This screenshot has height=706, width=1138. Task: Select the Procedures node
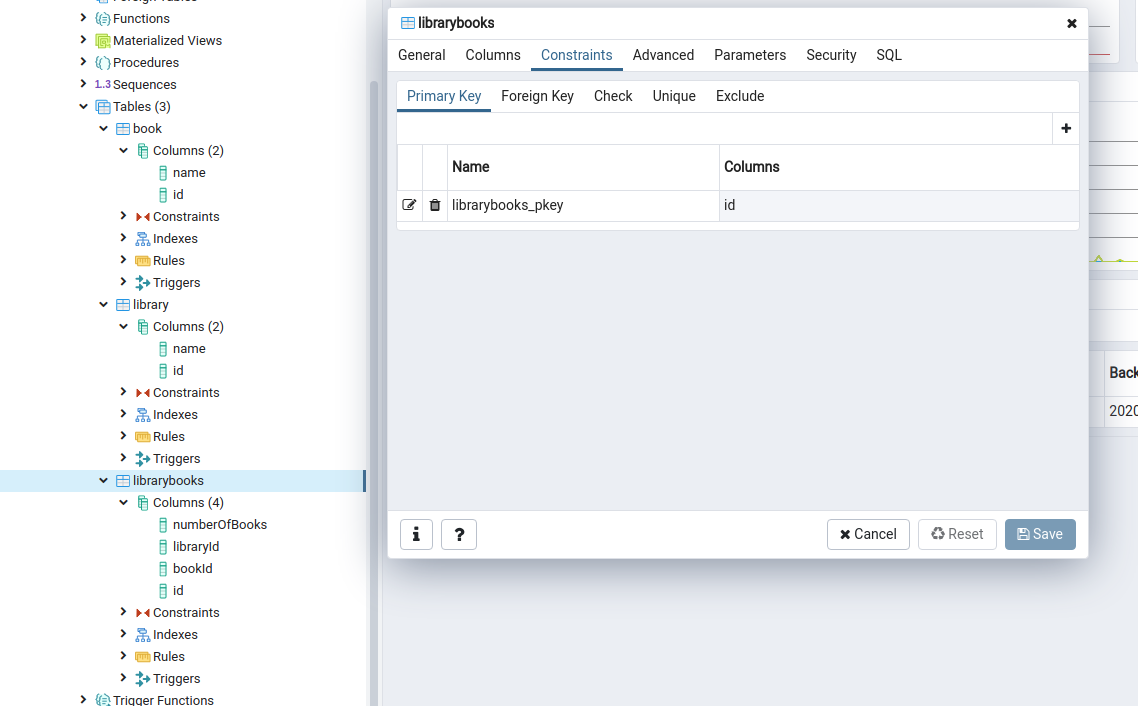145,62
